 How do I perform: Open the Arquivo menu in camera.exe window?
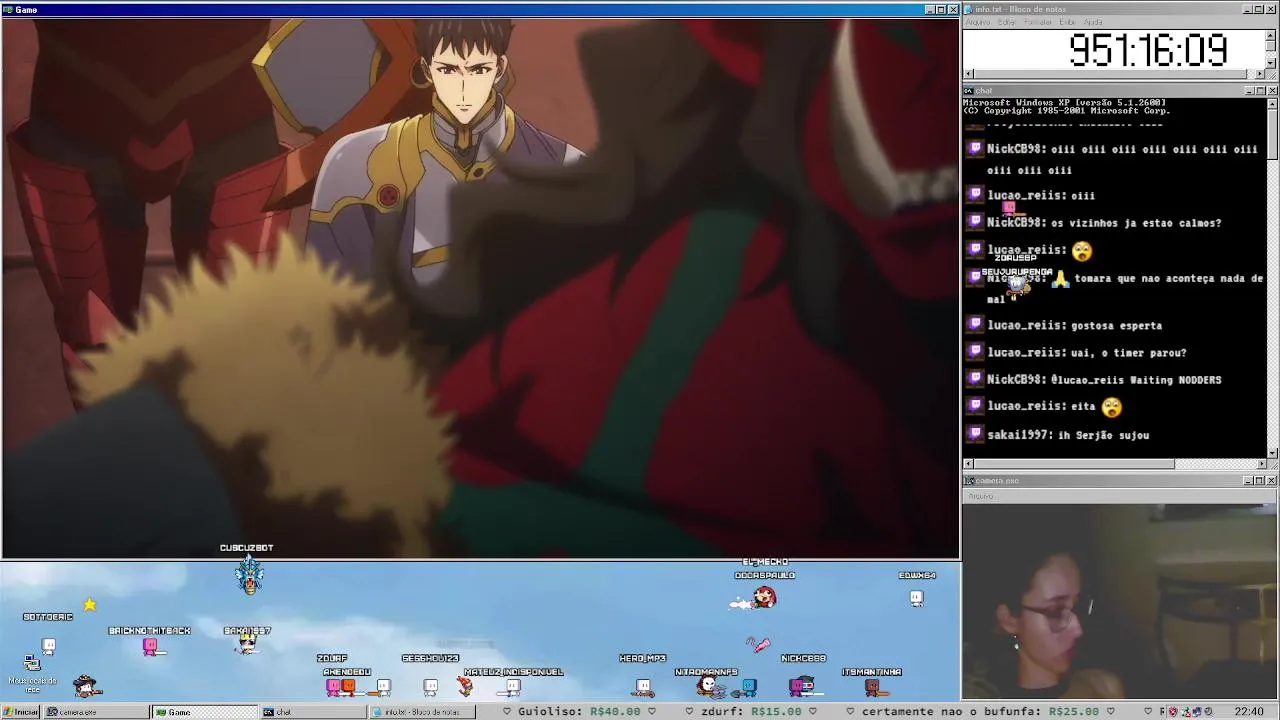(980, 496)
